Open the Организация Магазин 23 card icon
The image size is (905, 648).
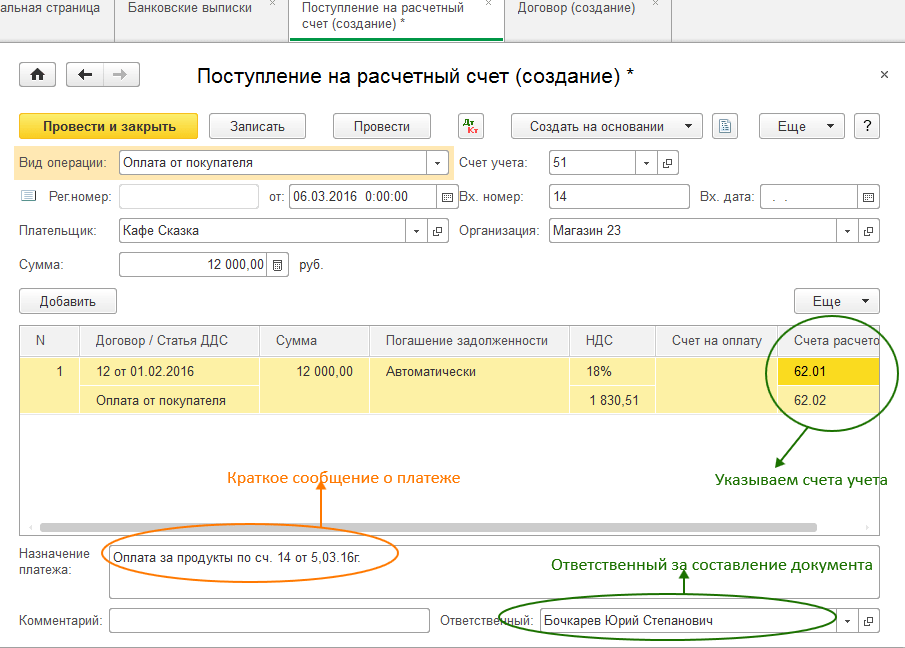pyautogui.click(x=868, y=231)
